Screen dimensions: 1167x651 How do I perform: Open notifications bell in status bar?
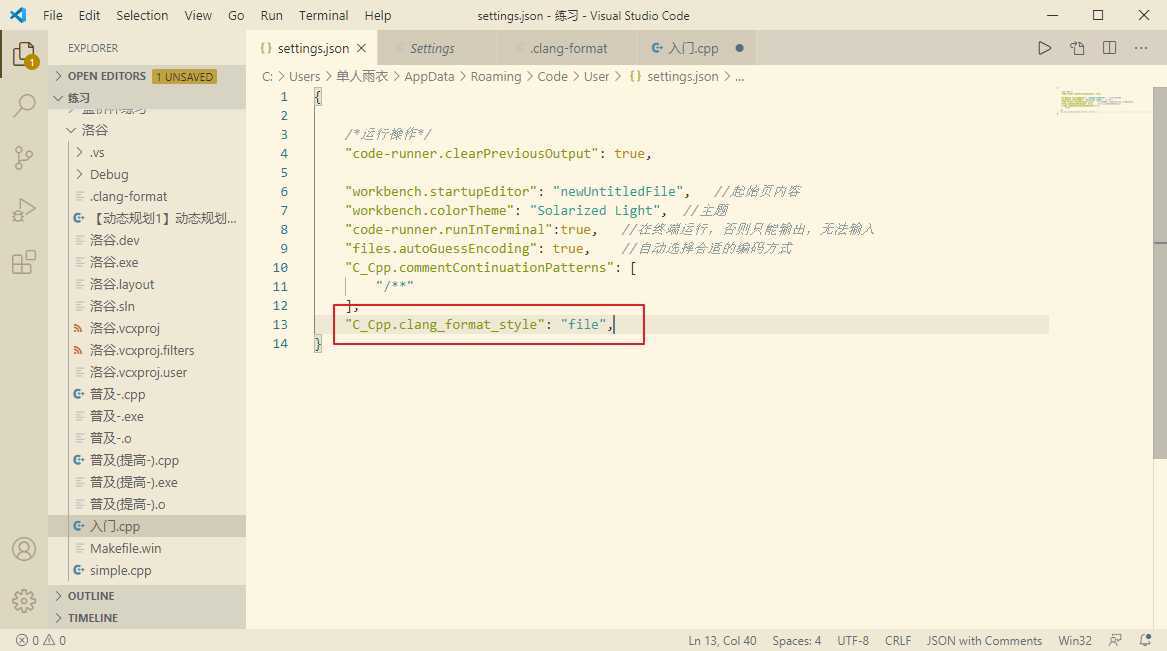[x=1145, y=640]
